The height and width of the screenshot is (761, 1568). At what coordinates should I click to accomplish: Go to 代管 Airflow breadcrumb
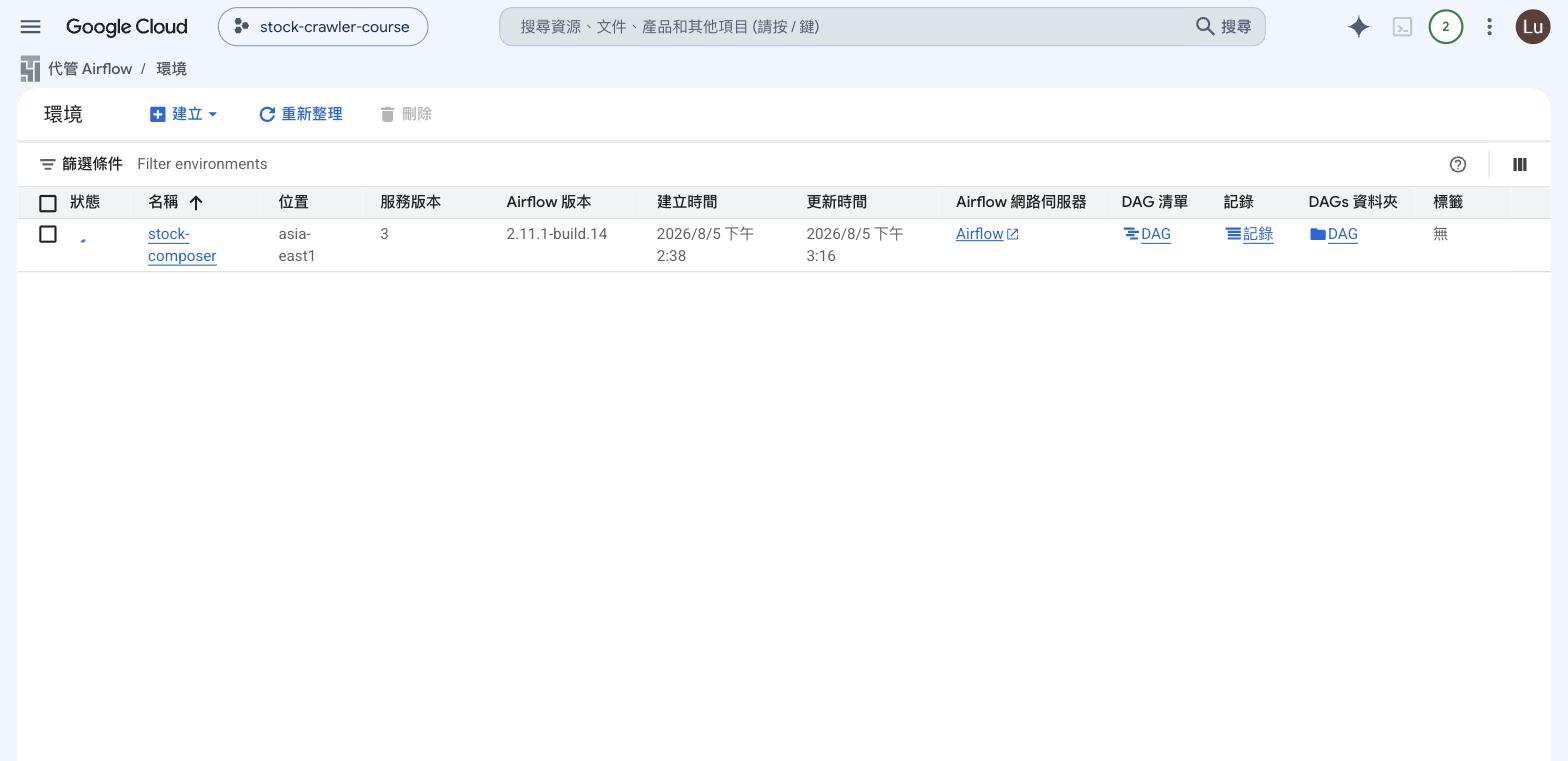coord(90,69)
